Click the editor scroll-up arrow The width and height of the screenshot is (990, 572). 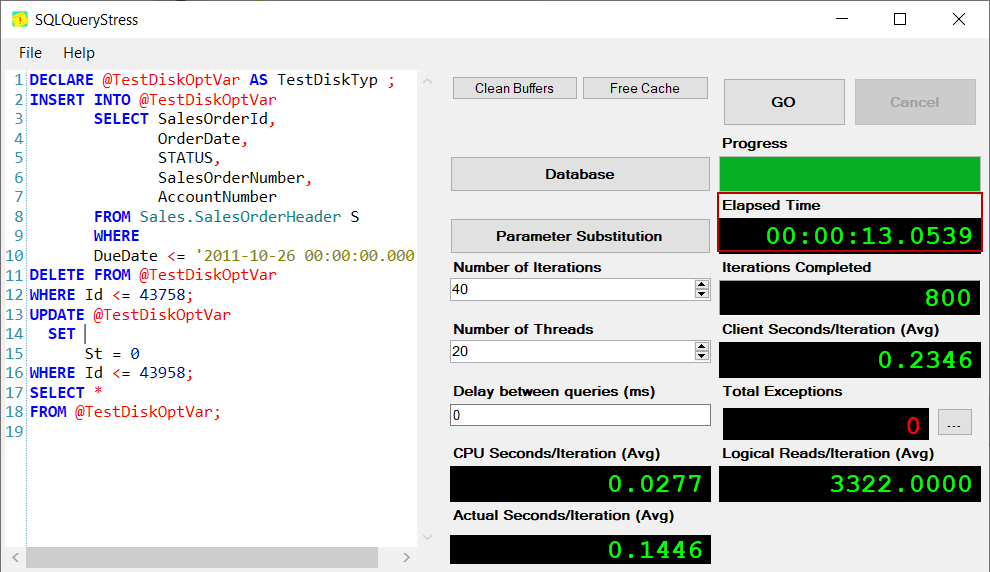[x=427, y=81]
